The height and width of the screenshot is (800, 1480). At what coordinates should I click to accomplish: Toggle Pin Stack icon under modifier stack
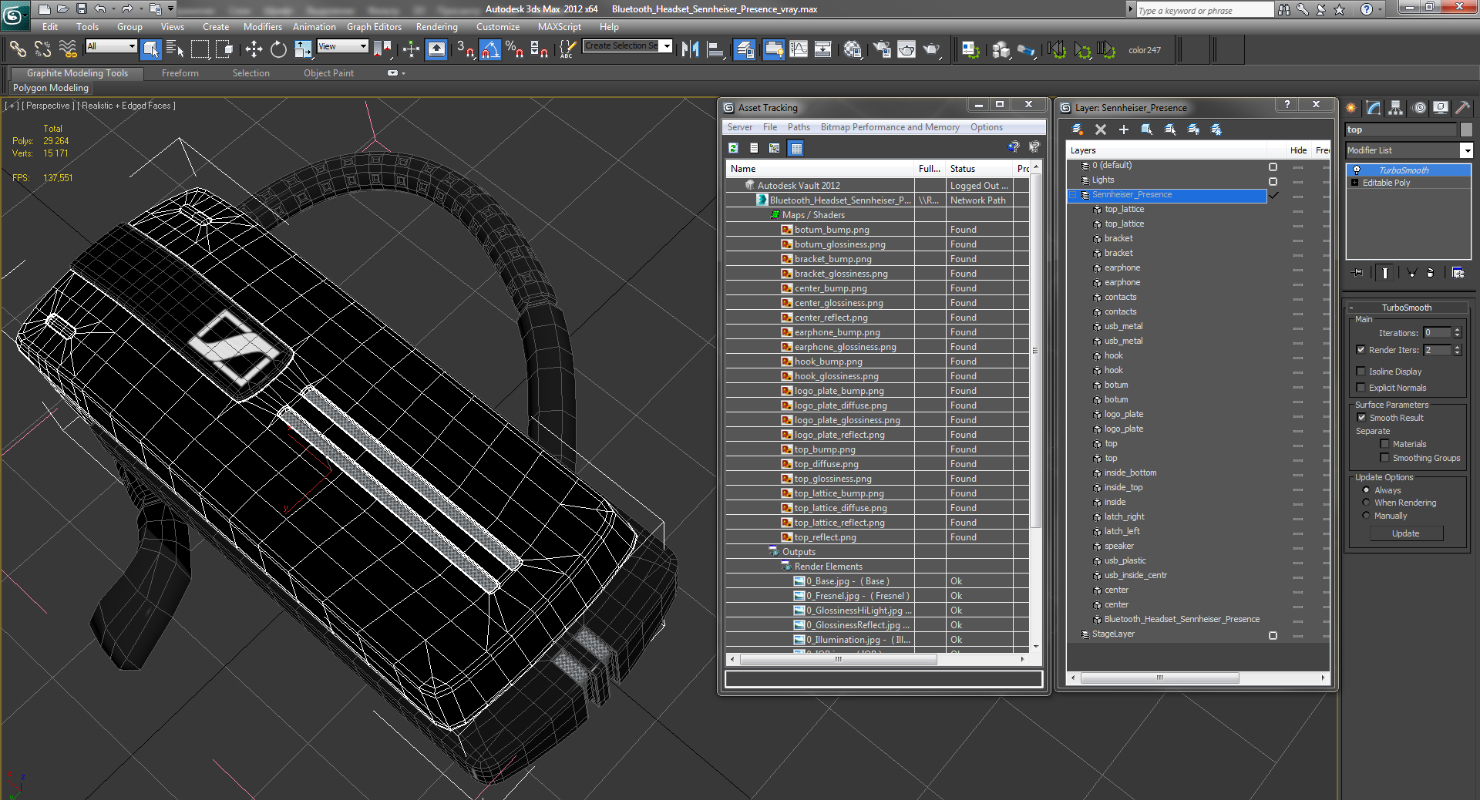coord(1357,272)
